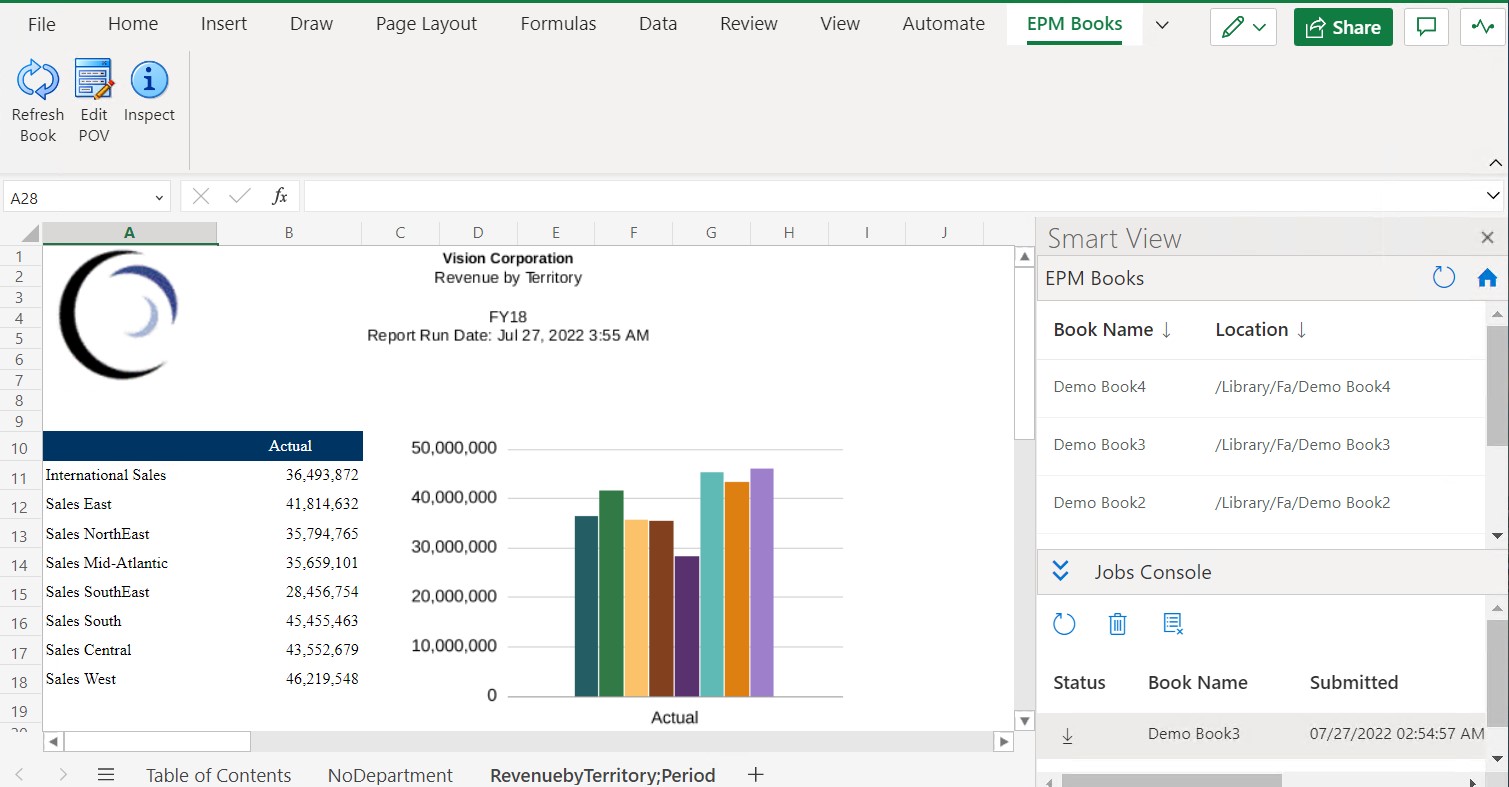This screenshot has height=787, width=1509.
Task: Refresh the EPM Books list icon
Action: (1443, 278)
